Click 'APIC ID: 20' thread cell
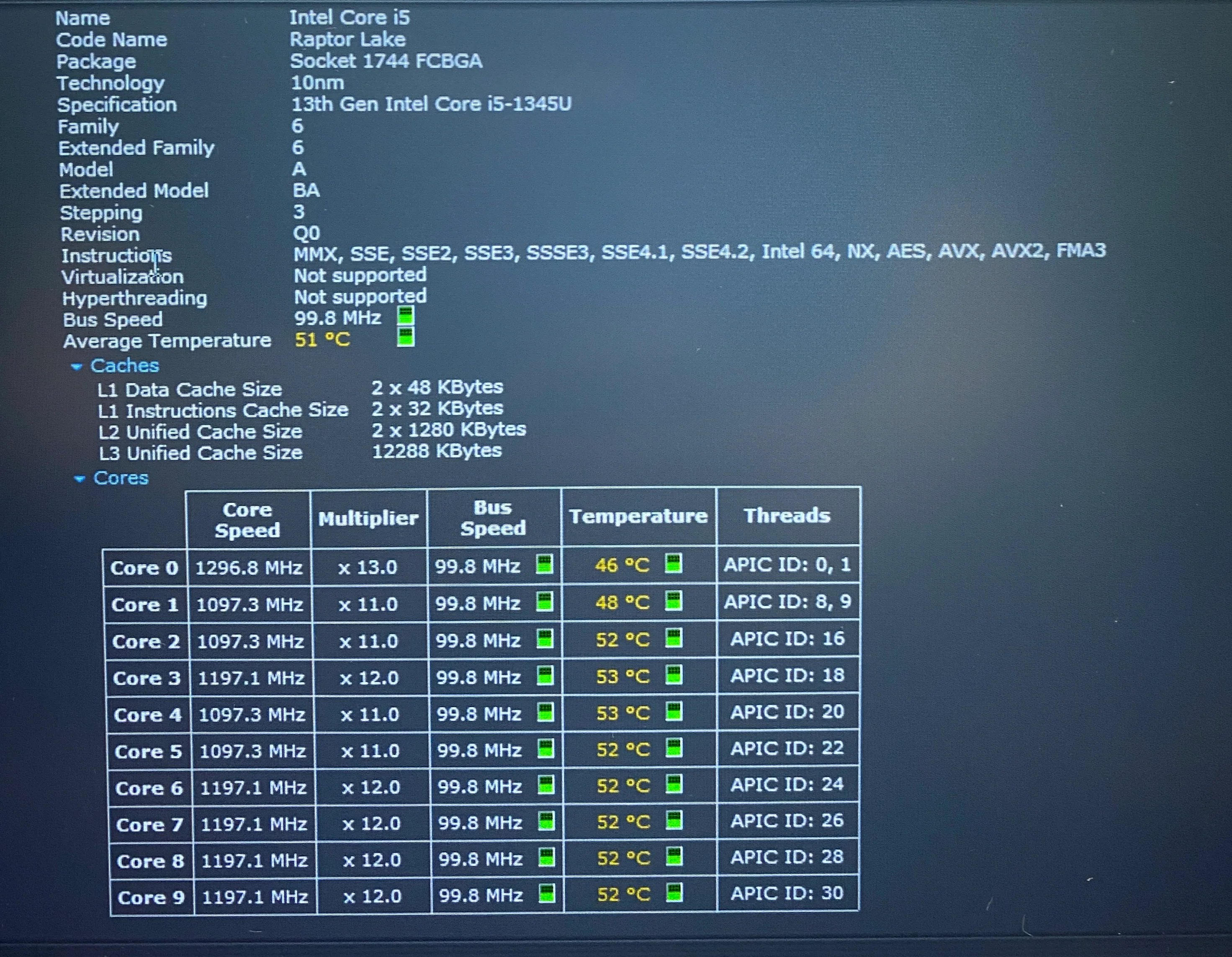 tap(787, 712)
